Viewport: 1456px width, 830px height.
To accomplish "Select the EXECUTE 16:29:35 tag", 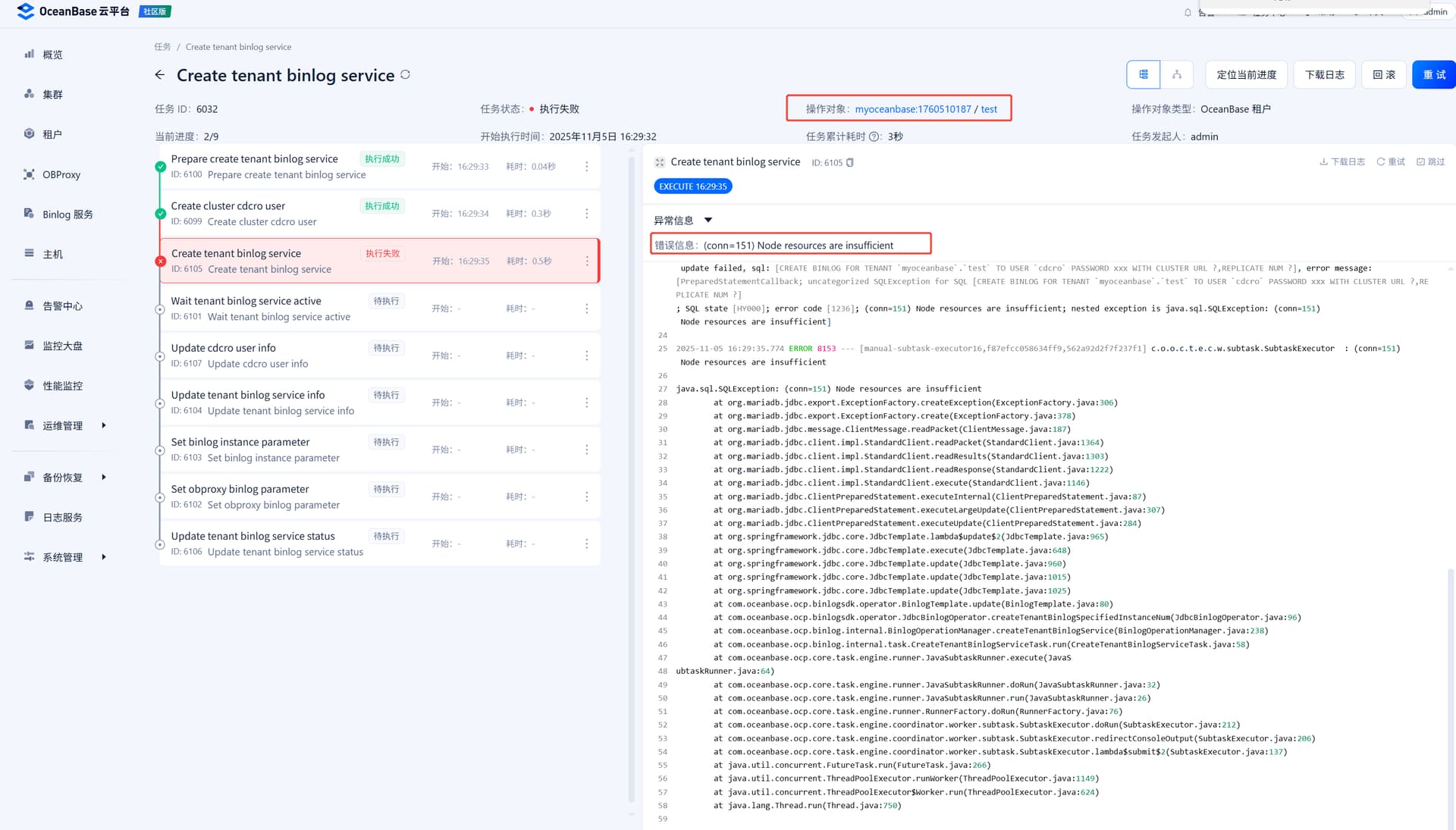I will [692, 186].
